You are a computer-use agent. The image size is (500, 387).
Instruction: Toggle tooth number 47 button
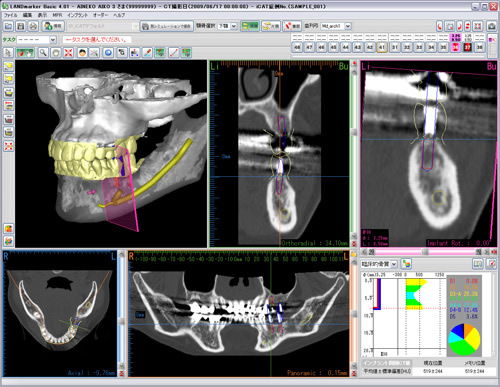pos(309,47)
